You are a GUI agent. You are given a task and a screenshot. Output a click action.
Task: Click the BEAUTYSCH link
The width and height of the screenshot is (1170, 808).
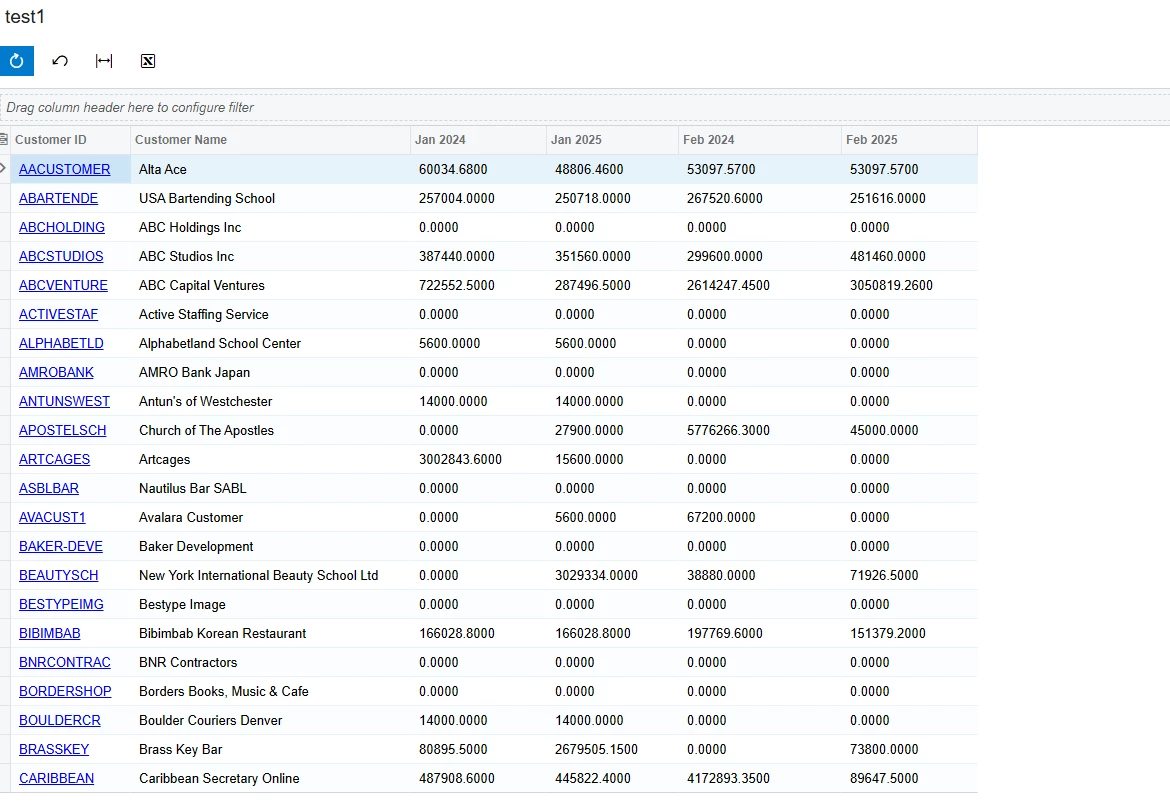point(58,576)
